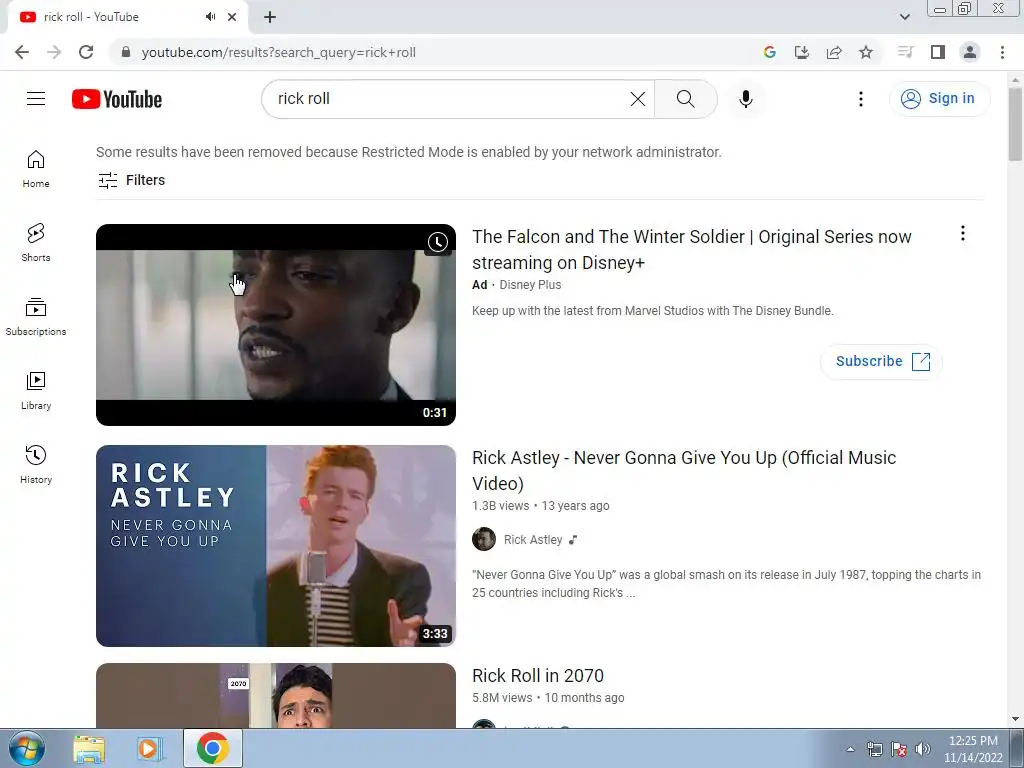This screenshot has width=1024, height=768.
Task: Mute the tab via its speaker icon
Action: (210, 17)
